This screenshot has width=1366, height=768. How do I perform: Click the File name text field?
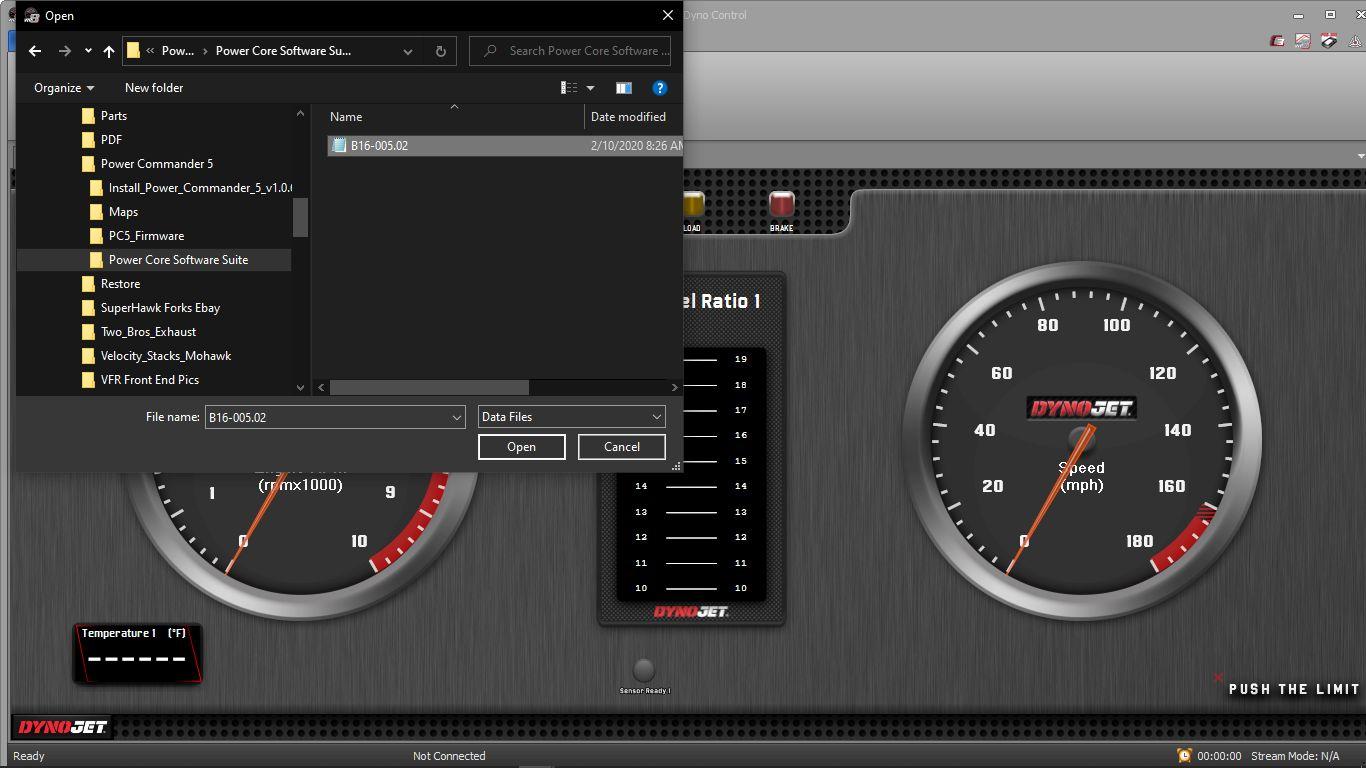pyautogui.click(x=327, y=417)
